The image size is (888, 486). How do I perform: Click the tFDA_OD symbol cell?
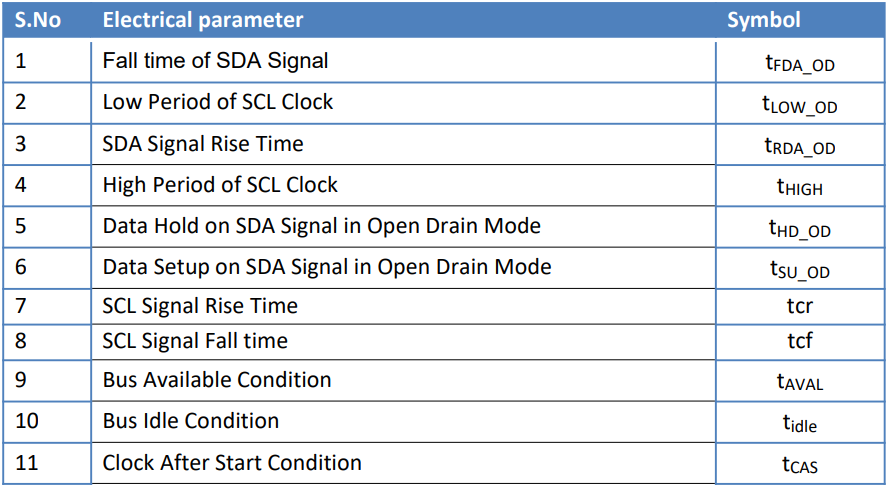point(800,63)
